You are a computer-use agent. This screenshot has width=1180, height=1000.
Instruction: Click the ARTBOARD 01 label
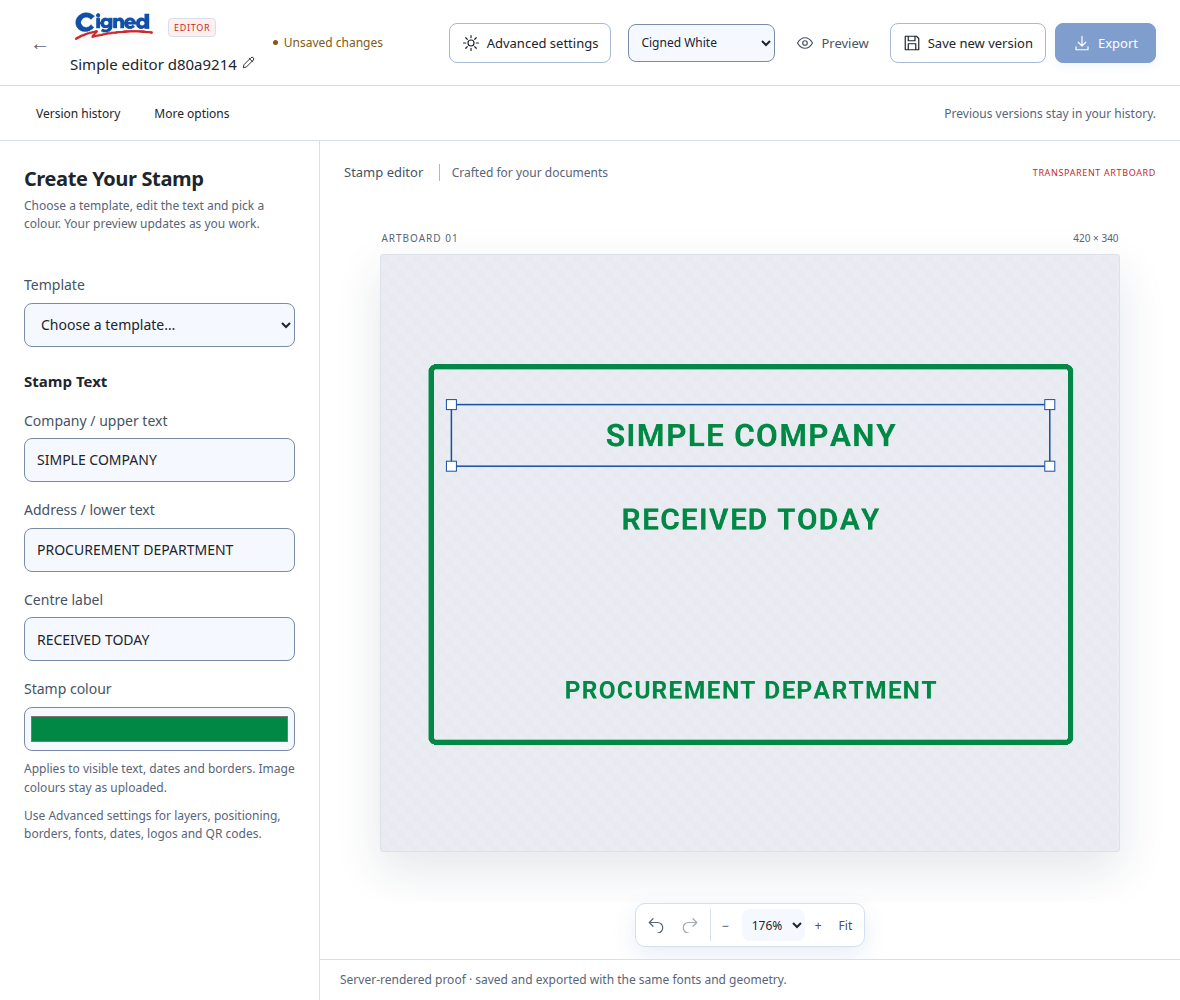[419, 238]
